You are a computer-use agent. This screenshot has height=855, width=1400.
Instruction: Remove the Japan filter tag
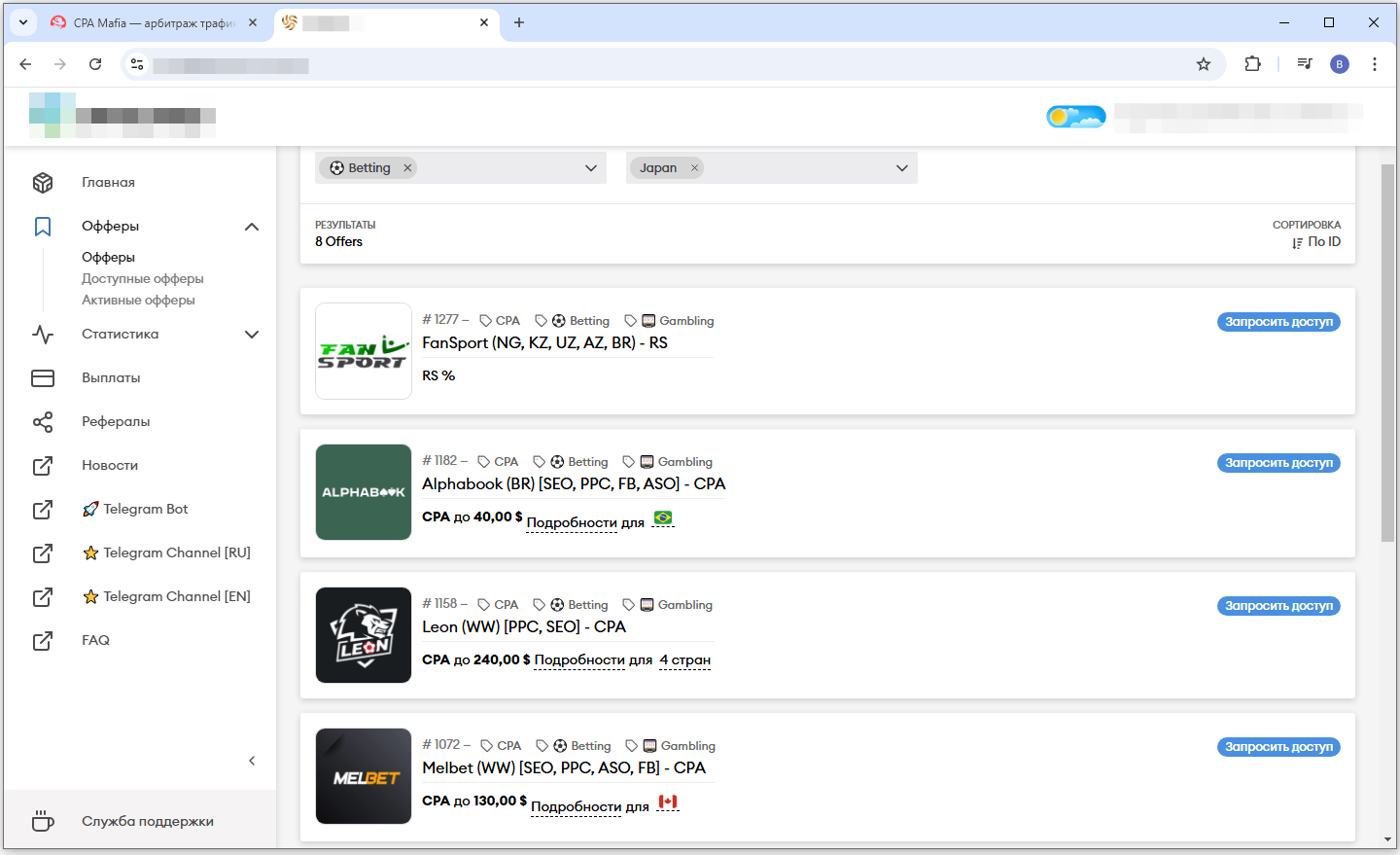click(694, 168)
